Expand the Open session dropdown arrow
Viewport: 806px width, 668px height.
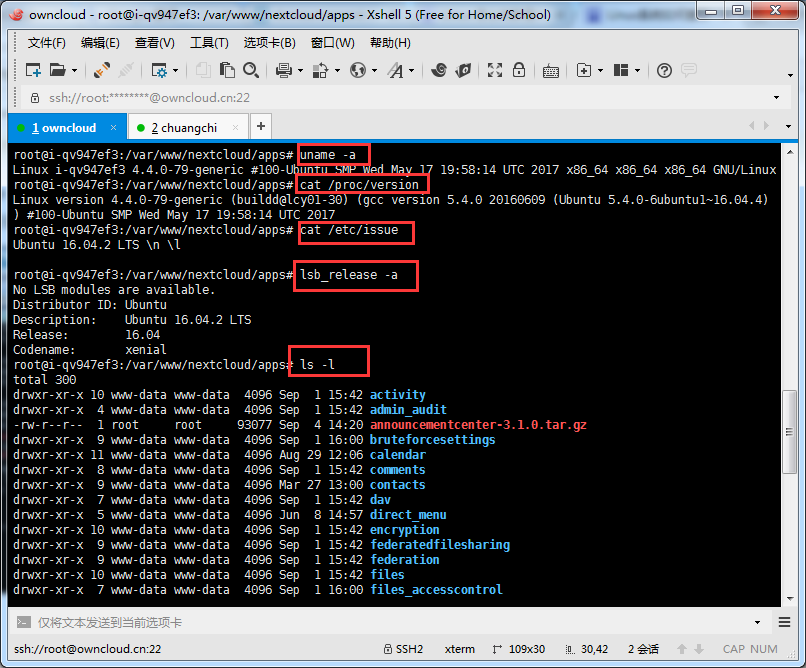pyautogui.click(x=75, y=70)
